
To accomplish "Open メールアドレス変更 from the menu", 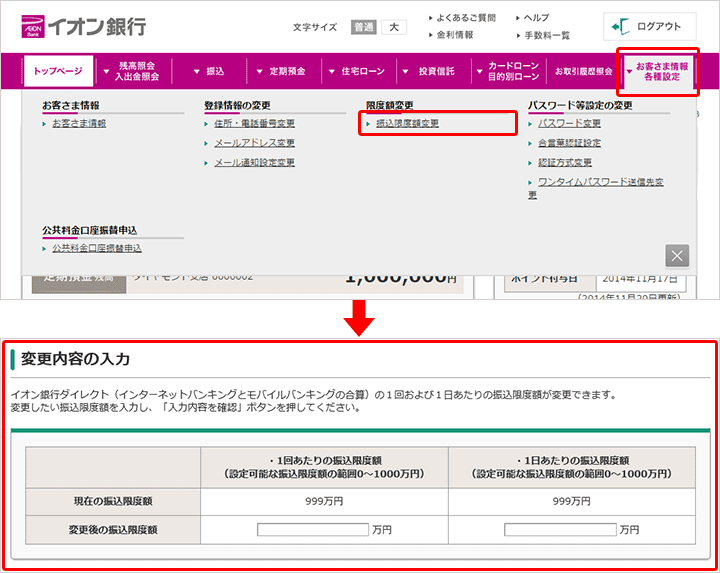I will (254, 143).
